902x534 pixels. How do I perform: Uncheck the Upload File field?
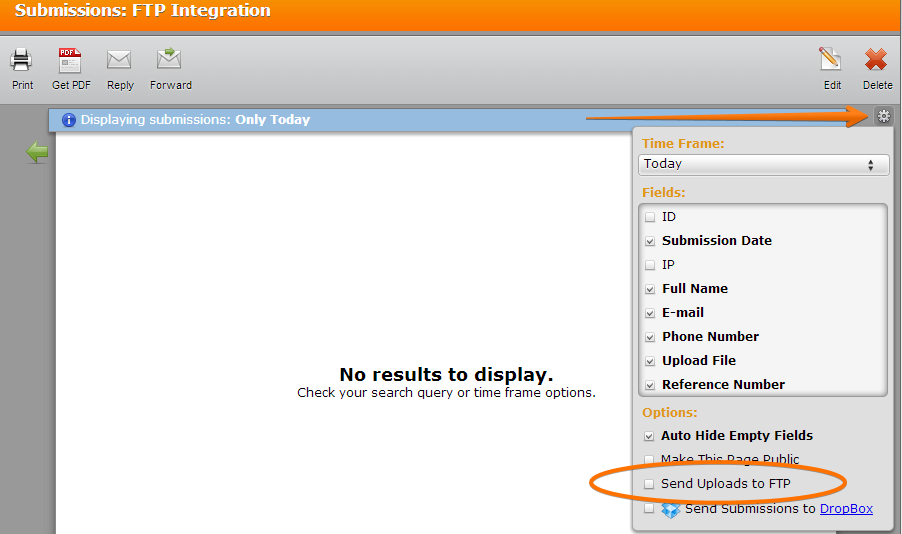tap(650, 361)
